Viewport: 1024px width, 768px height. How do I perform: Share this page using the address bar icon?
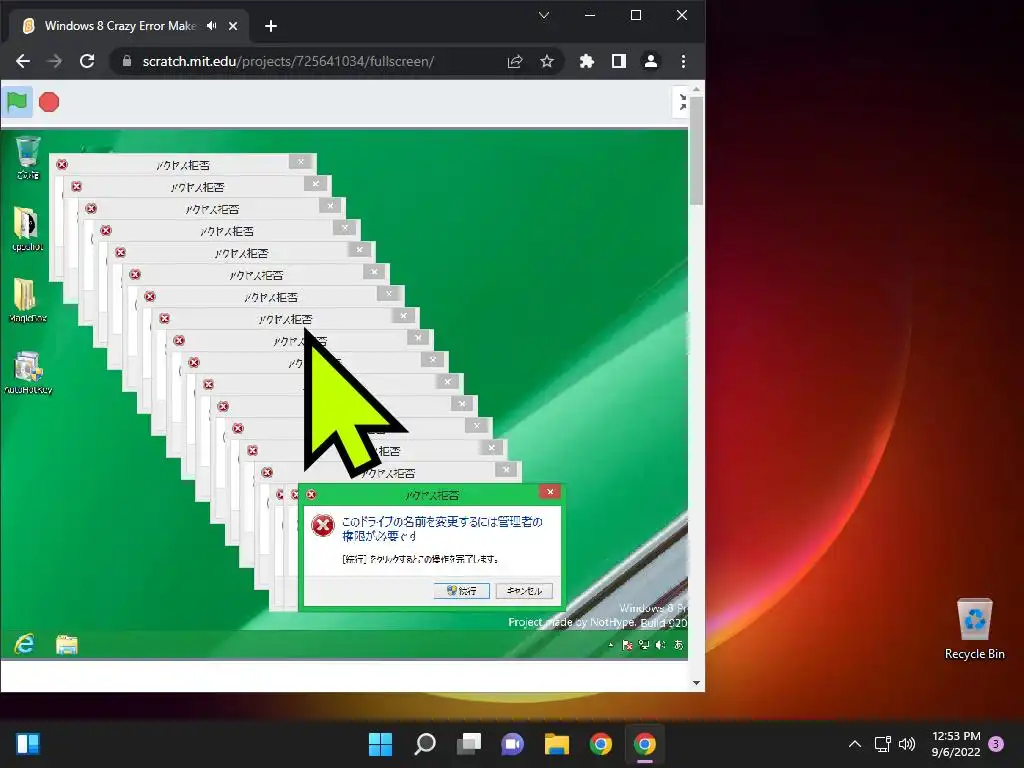click(515, 61)
